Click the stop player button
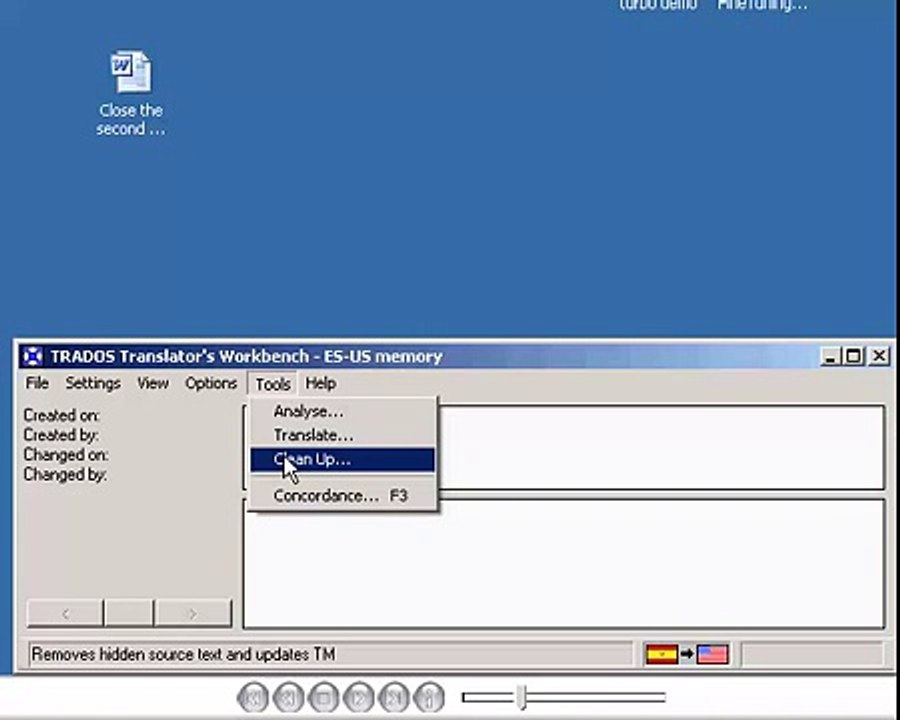 tap(324, 698)
